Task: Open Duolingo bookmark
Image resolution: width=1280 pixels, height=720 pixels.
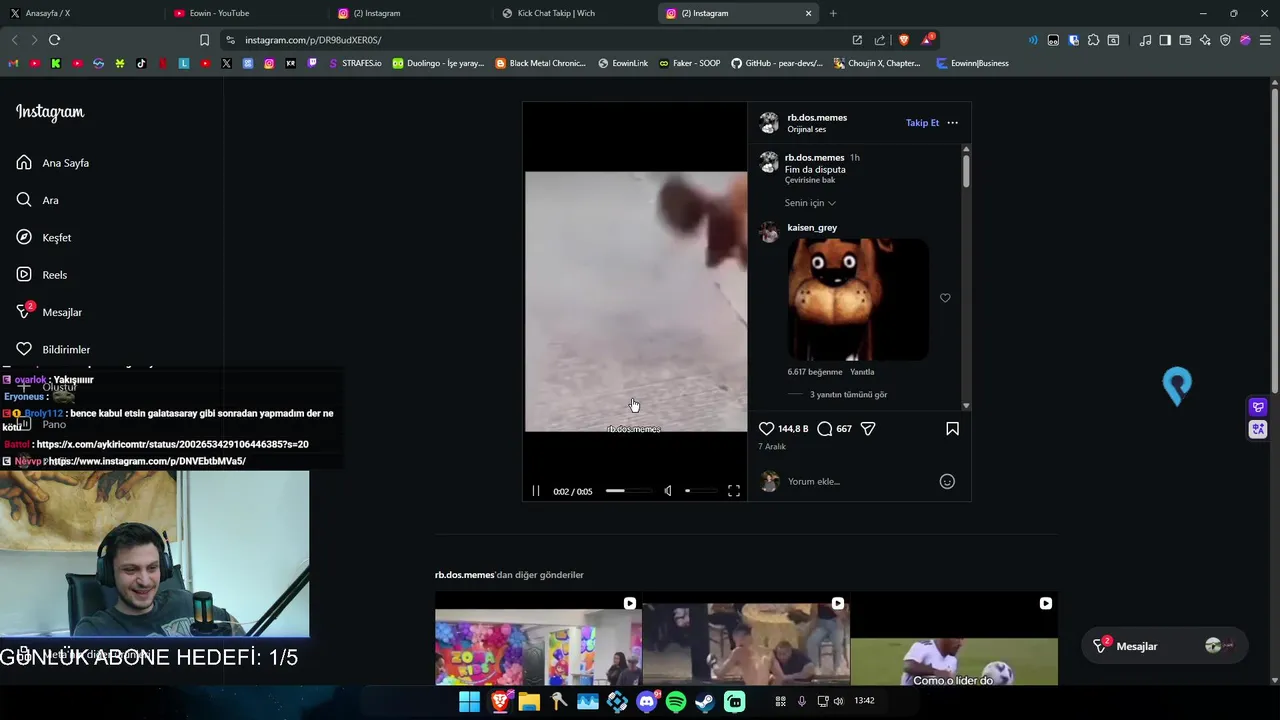Action: click(438, 63)
